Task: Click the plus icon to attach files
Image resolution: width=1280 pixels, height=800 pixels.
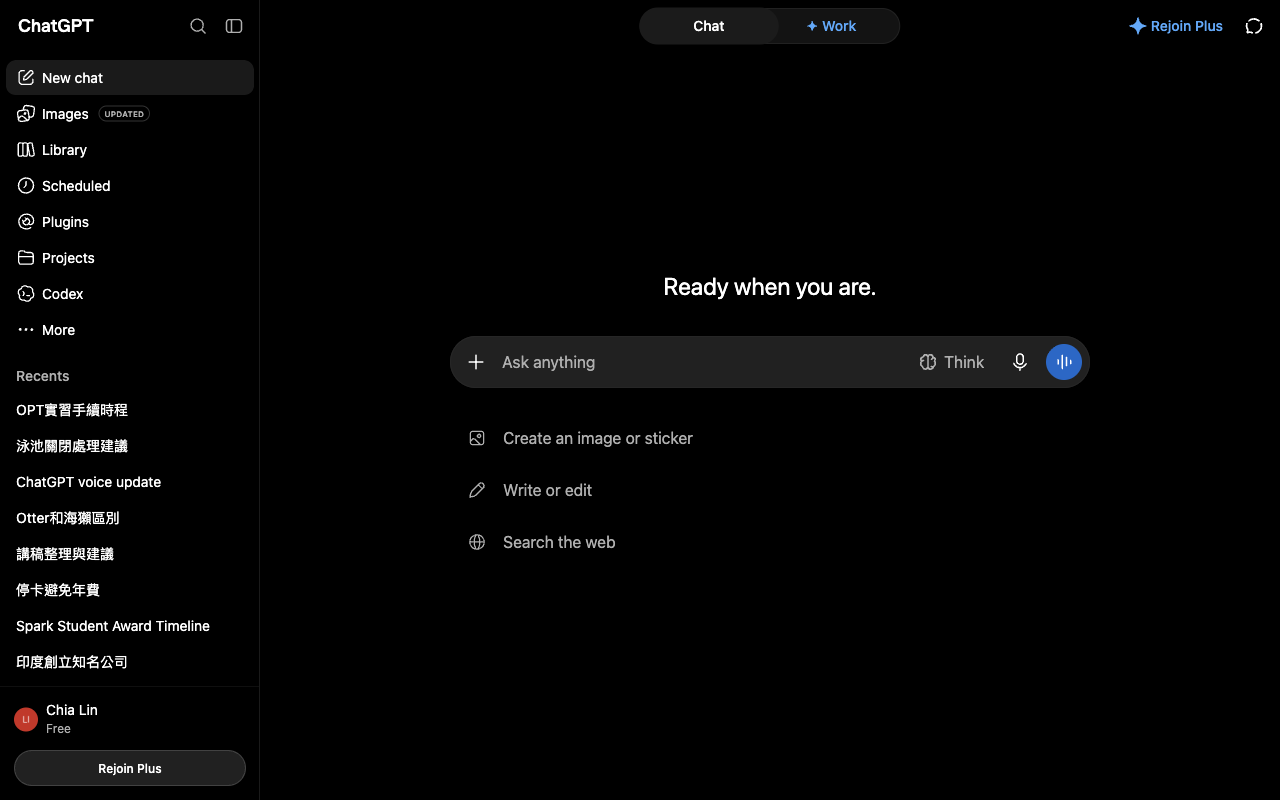Action: (476, 362)
